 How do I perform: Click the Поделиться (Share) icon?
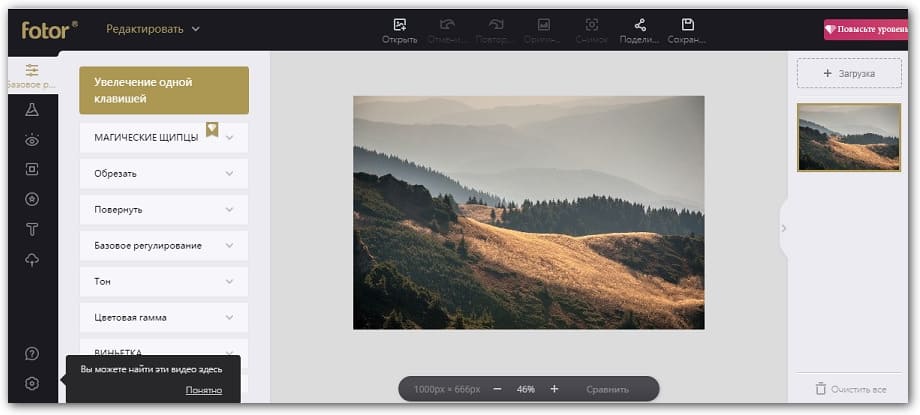point(639,24)
